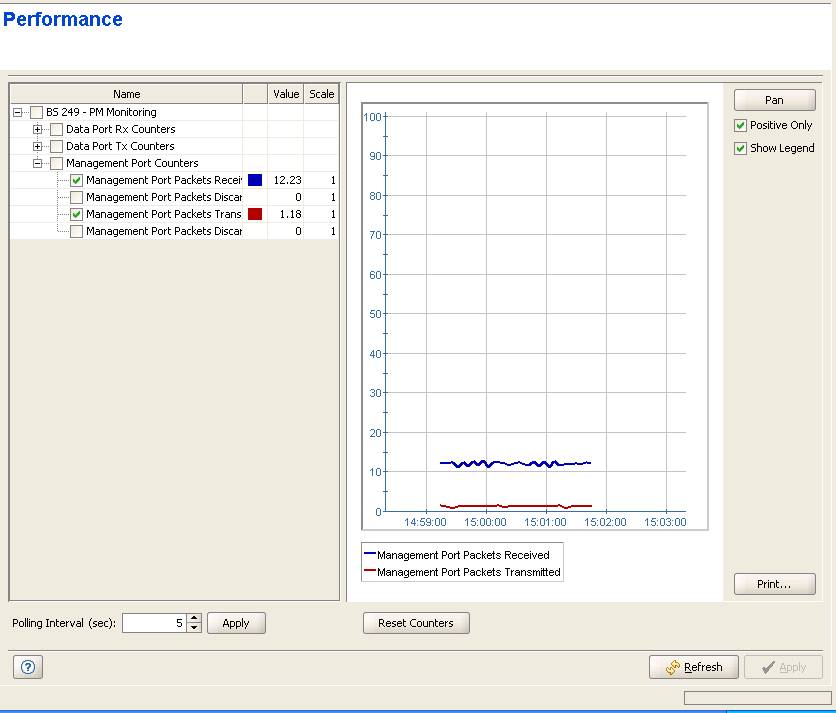Image resolution: width=836 pixels, height=713 pixels.
Task: Expand the Data Port Tx Counters node
Action: click(38, 146)
